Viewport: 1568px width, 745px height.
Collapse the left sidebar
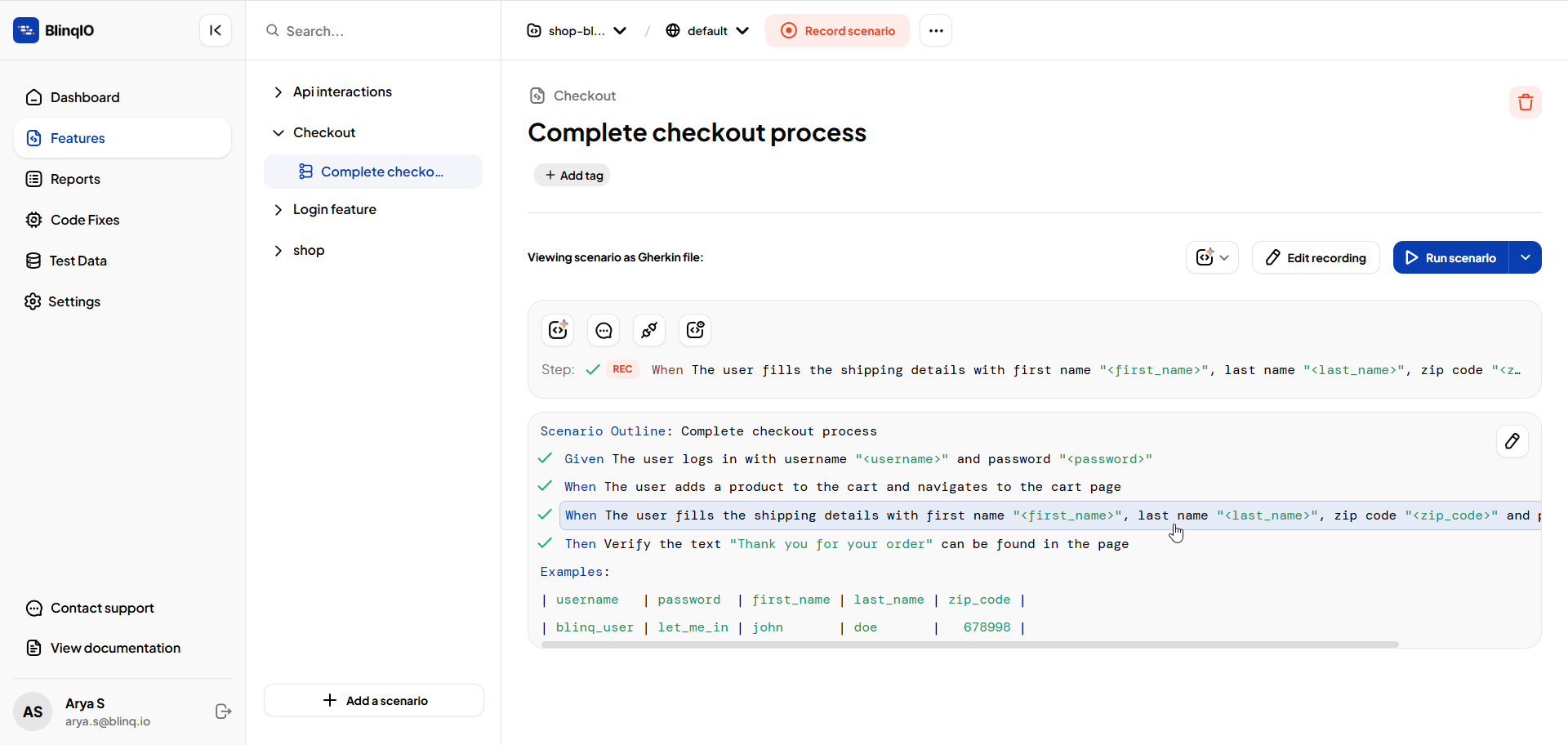click(x=216, y=30)
